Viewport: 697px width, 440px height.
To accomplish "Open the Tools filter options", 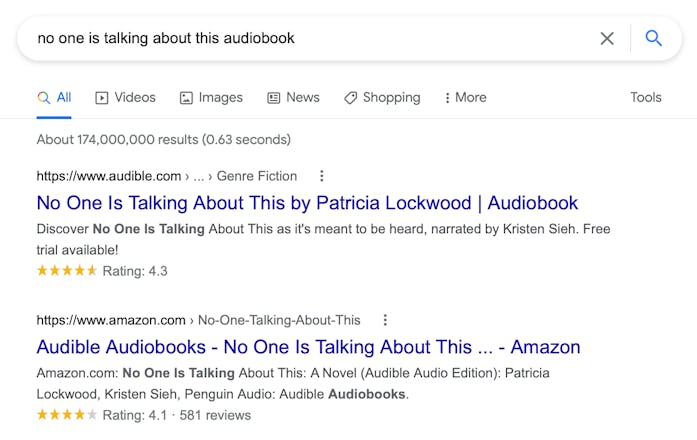I will pyautogui.click(x=645, y=98).
